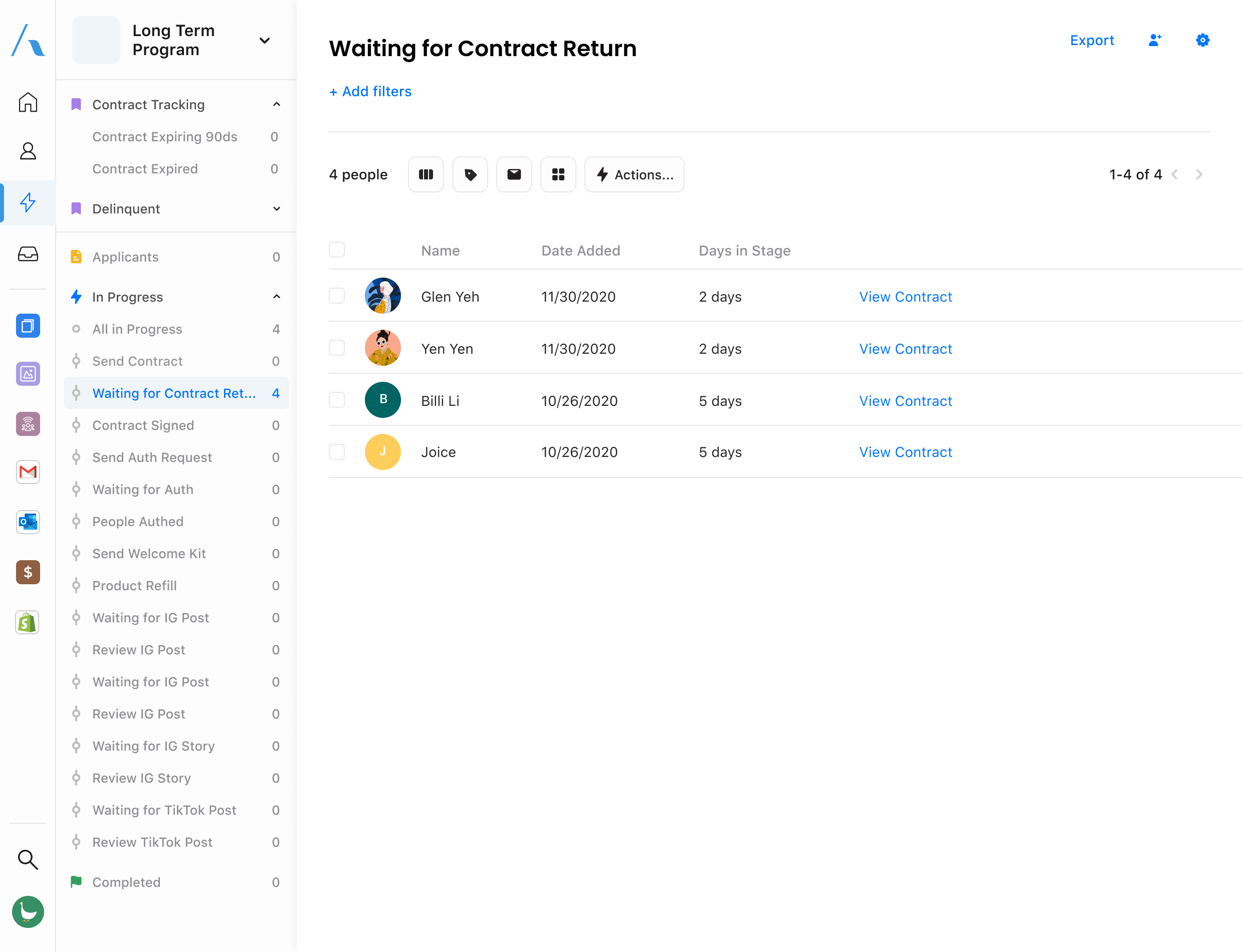Viewport: 1243px width, 952px height.
Task: Open the Gmail app in the sidebar
Action: [28, 472]
